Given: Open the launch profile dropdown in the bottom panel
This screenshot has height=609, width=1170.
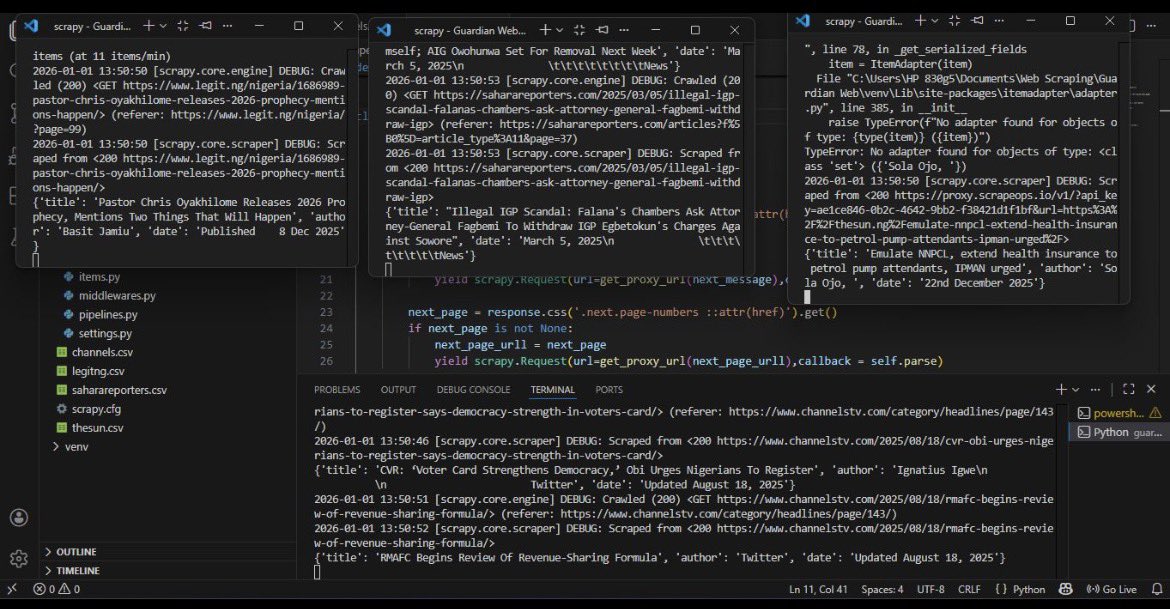Looking at the screenshot, I should pyautogui.click(x=1075, y=390).
